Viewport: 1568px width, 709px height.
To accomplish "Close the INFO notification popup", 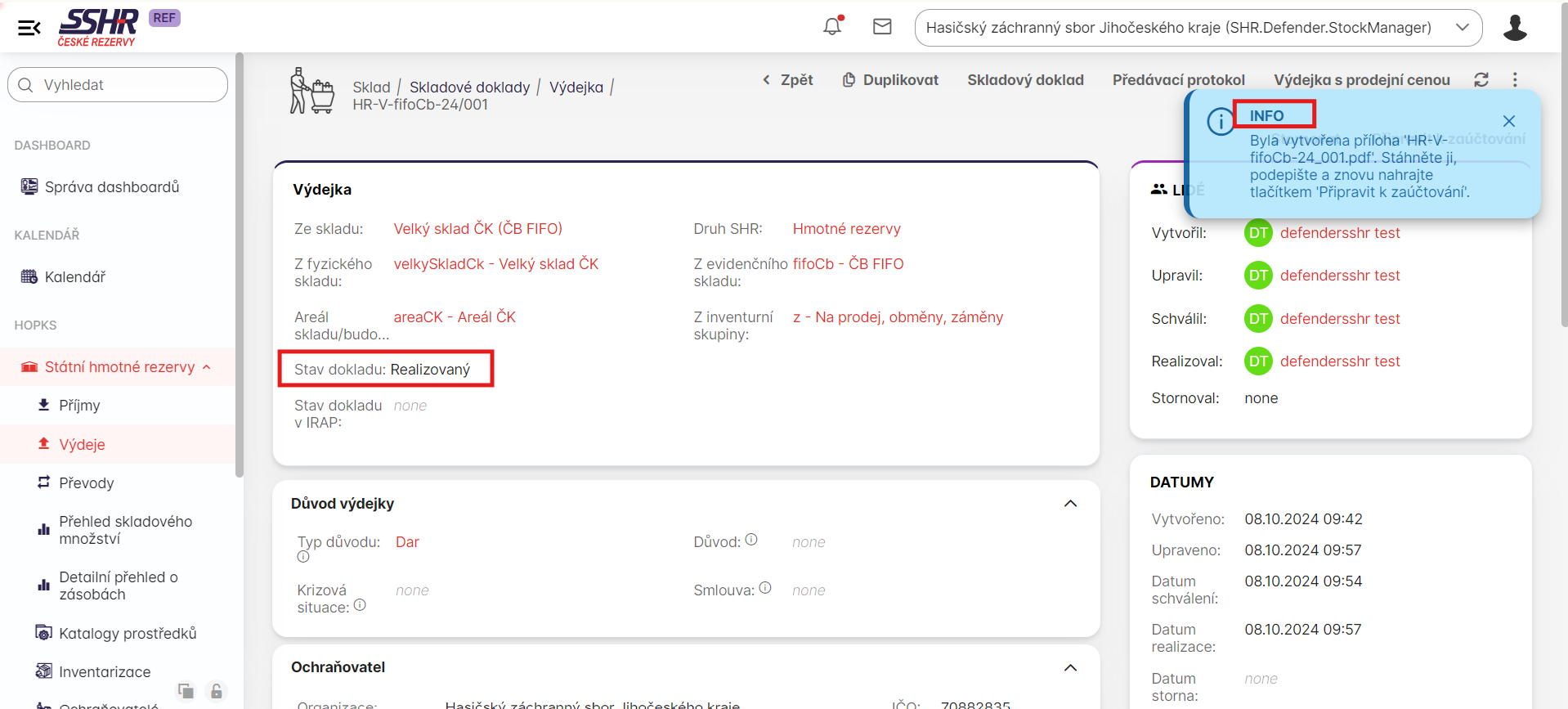I will [1508, 121].
